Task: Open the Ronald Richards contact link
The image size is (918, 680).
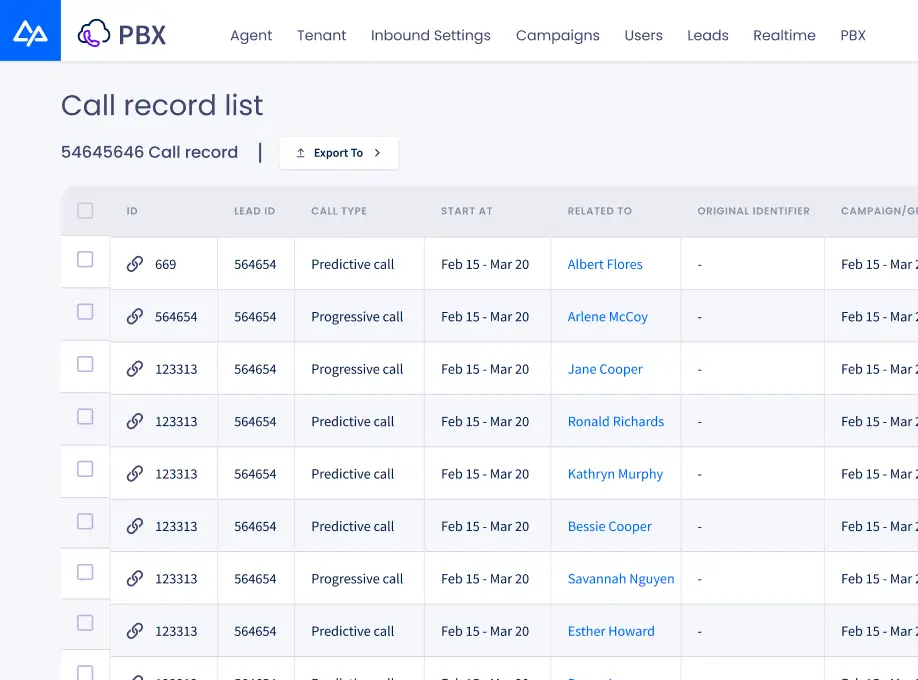Action: pos(616,422)
